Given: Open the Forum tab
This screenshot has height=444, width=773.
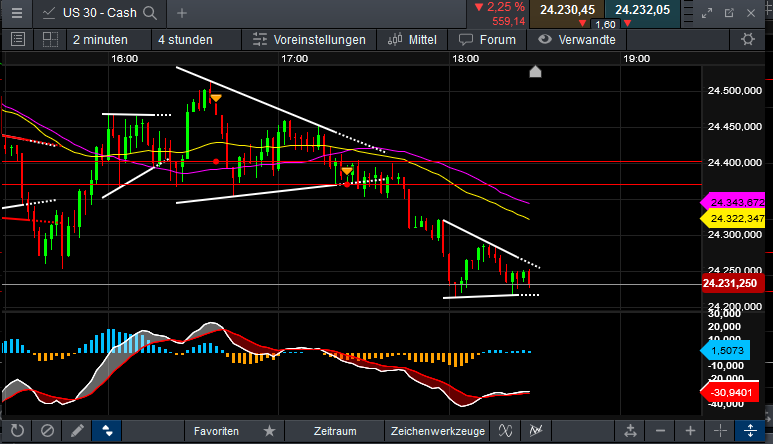Looking at the screenshot, I should pos(487,40).
